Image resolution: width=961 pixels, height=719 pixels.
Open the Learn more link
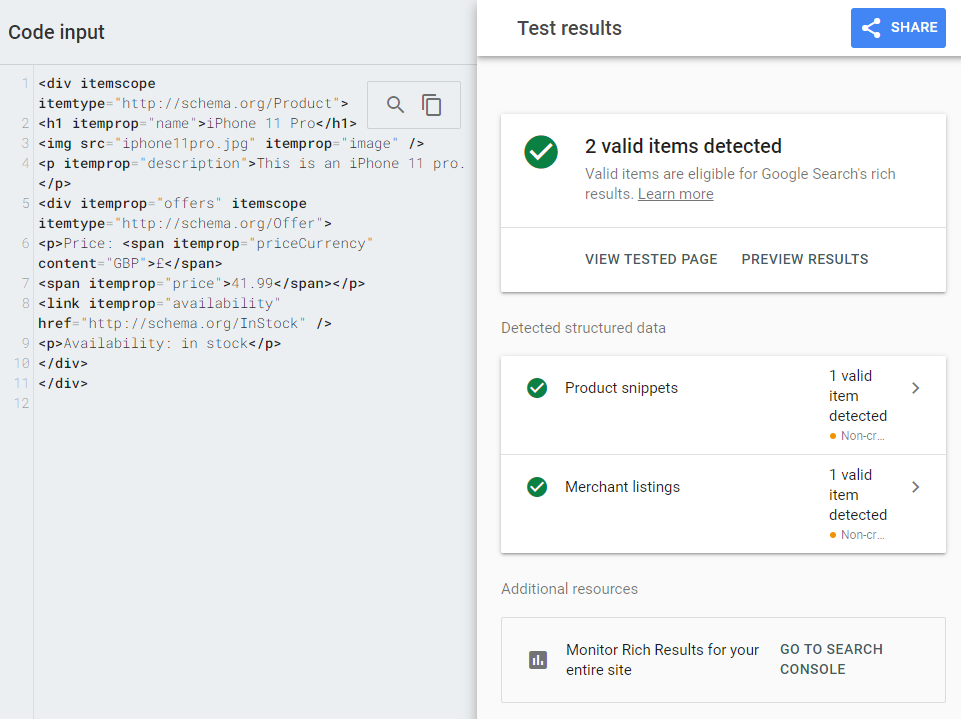pos(675,194)
